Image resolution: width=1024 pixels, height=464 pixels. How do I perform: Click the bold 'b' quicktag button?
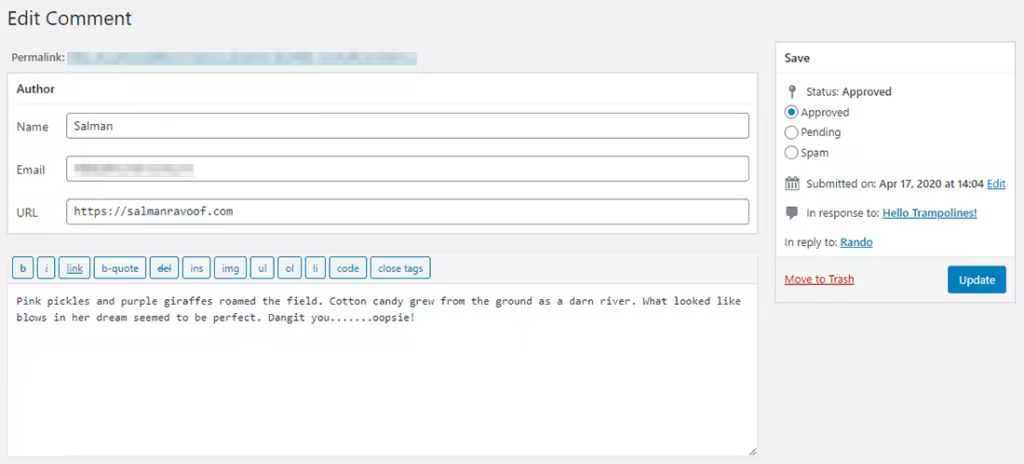(24, 268)
